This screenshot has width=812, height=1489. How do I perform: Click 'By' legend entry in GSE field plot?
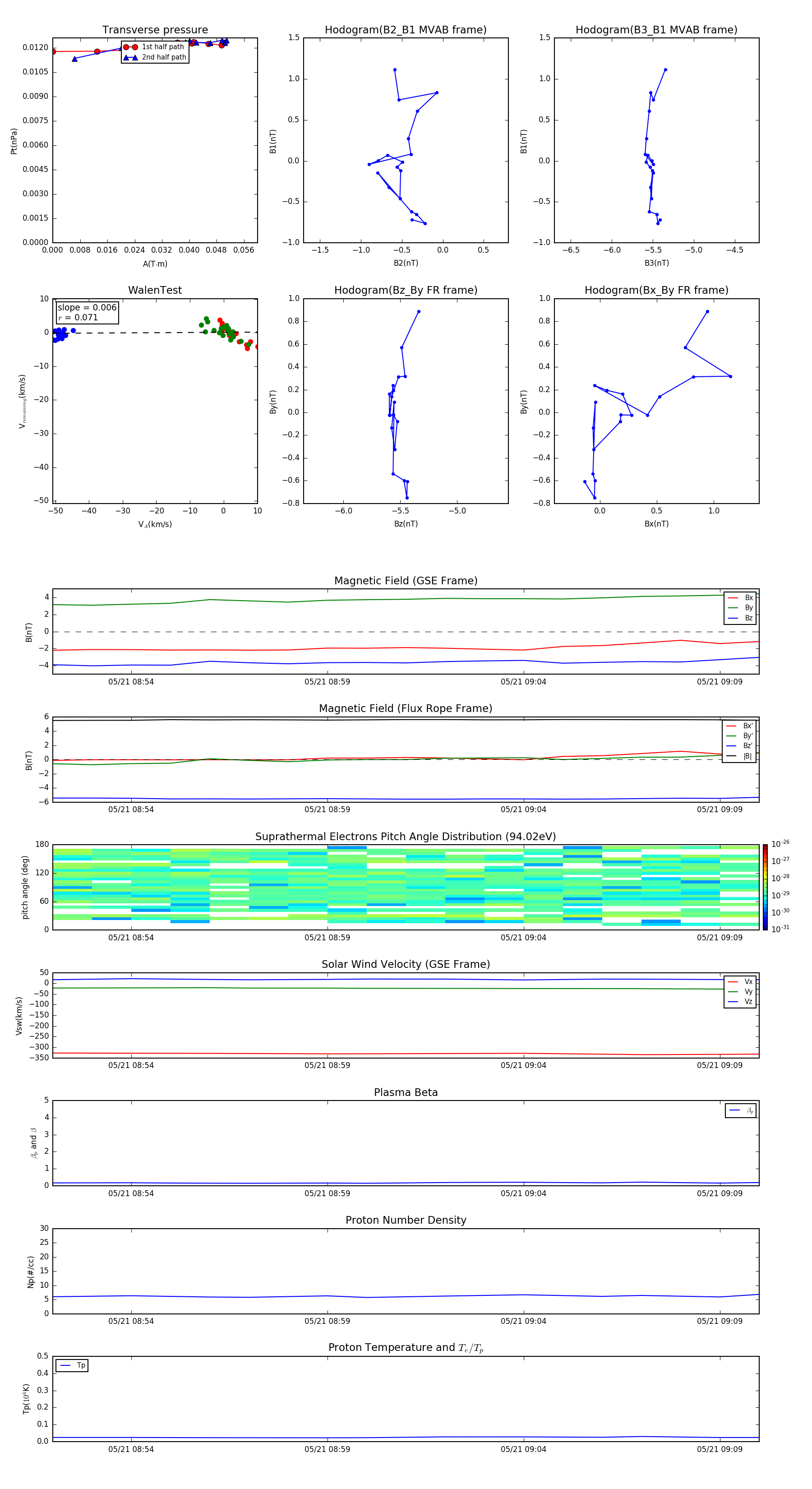(x=740, y=608)
